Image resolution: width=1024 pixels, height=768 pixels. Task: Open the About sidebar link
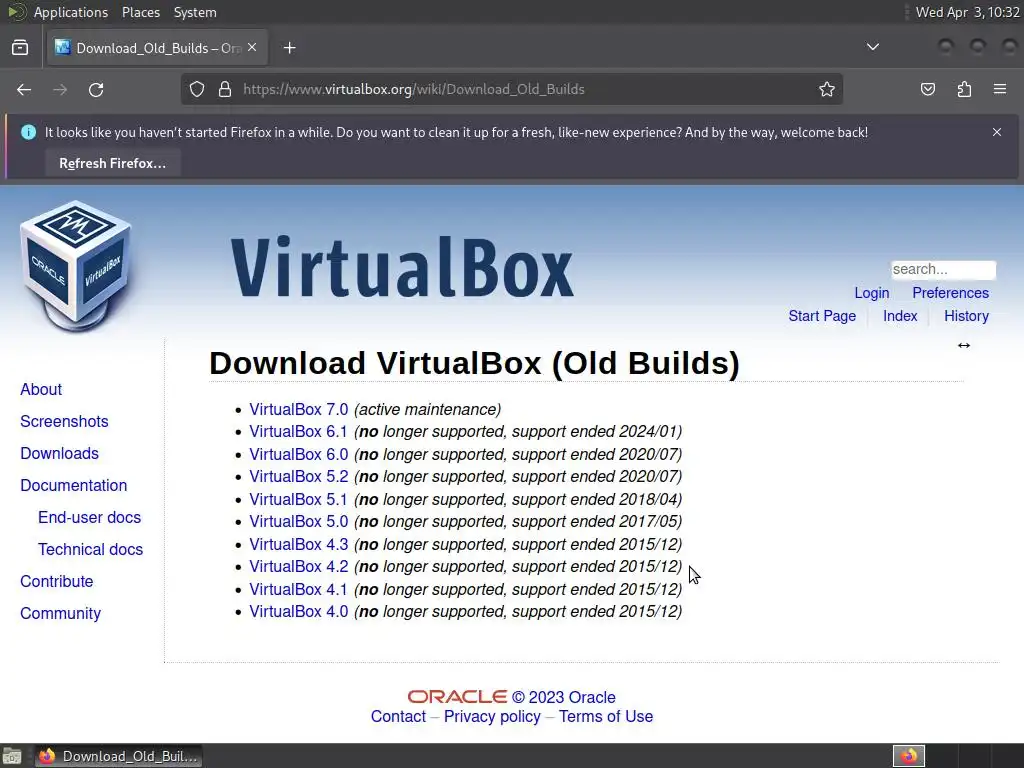click(41, 389)
